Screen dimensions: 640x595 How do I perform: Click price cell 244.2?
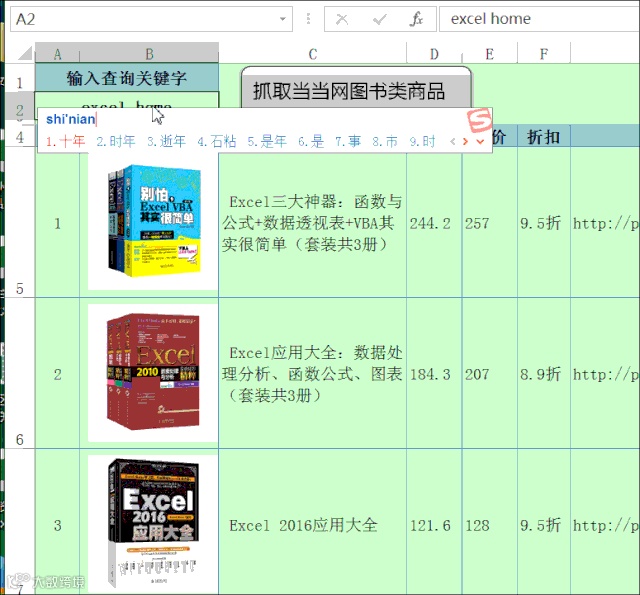(434, 223)
